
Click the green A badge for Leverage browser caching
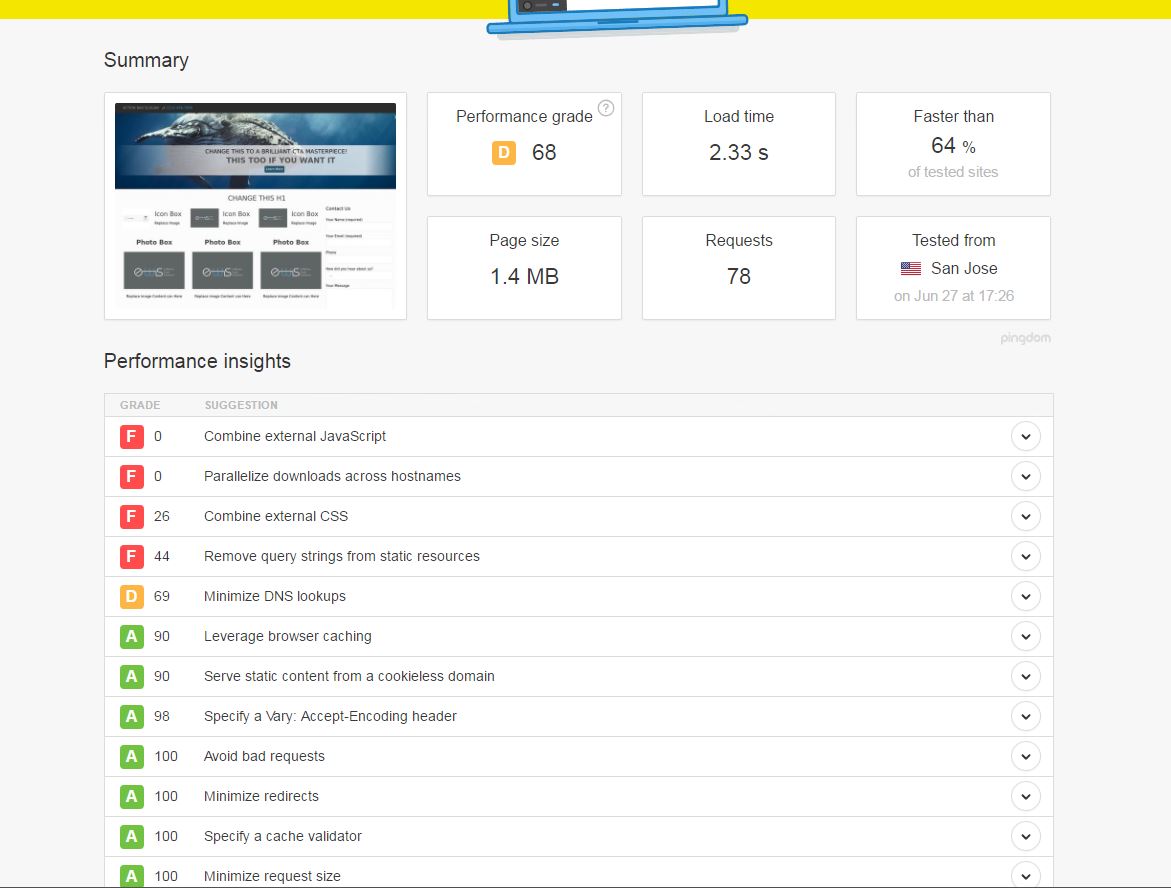coord(131,636)
